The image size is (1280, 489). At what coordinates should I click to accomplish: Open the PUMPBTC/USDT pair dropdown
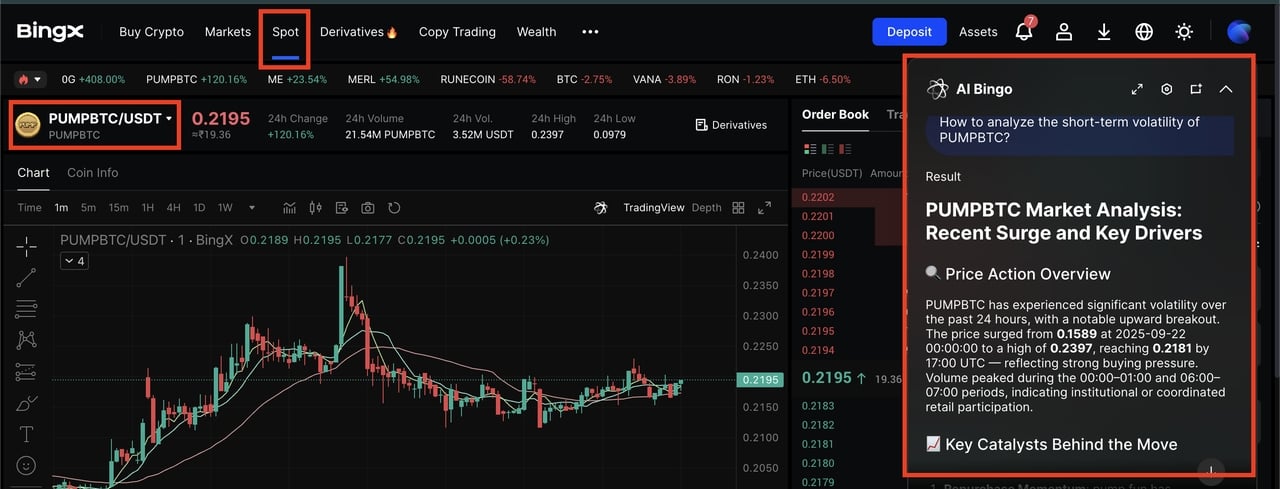tap(96, 125)
